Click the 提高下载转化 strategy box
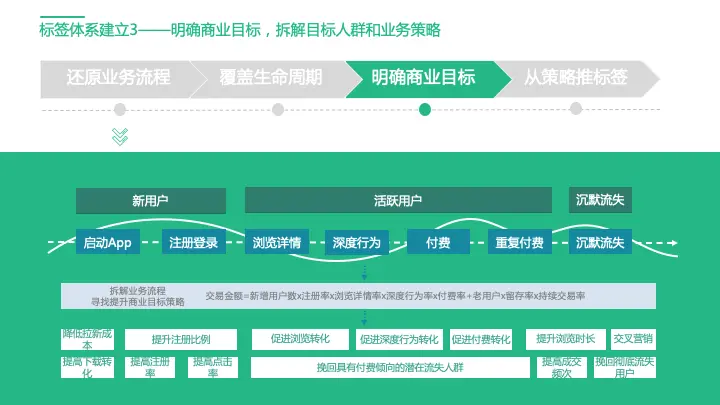 (87, 368)
